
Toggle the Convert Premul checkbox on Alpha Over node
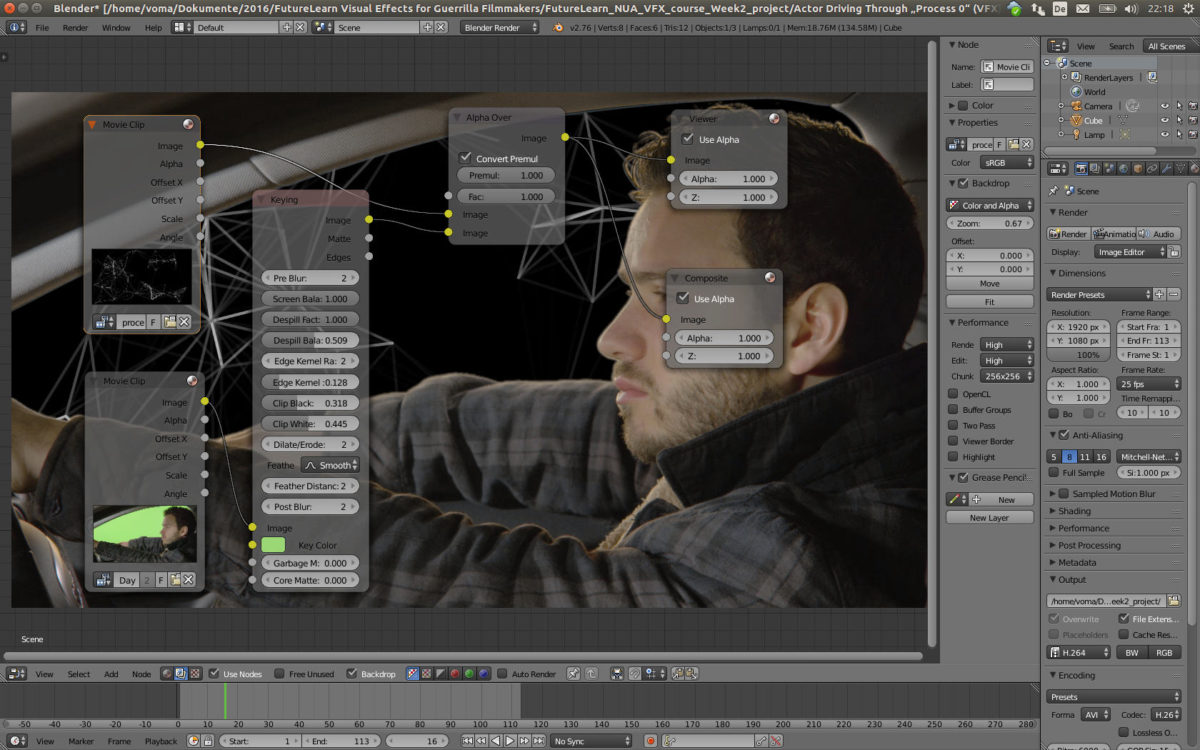pos(466,158)
